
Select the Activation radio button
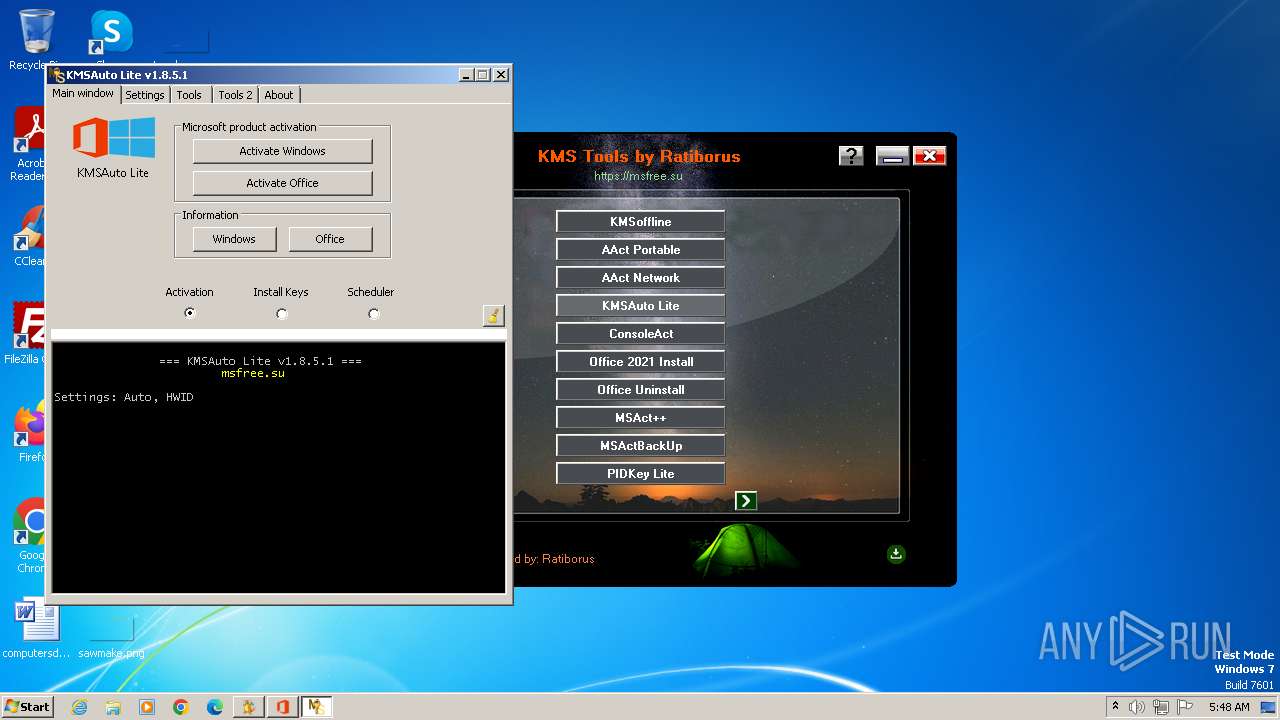[x=190, y=313]
